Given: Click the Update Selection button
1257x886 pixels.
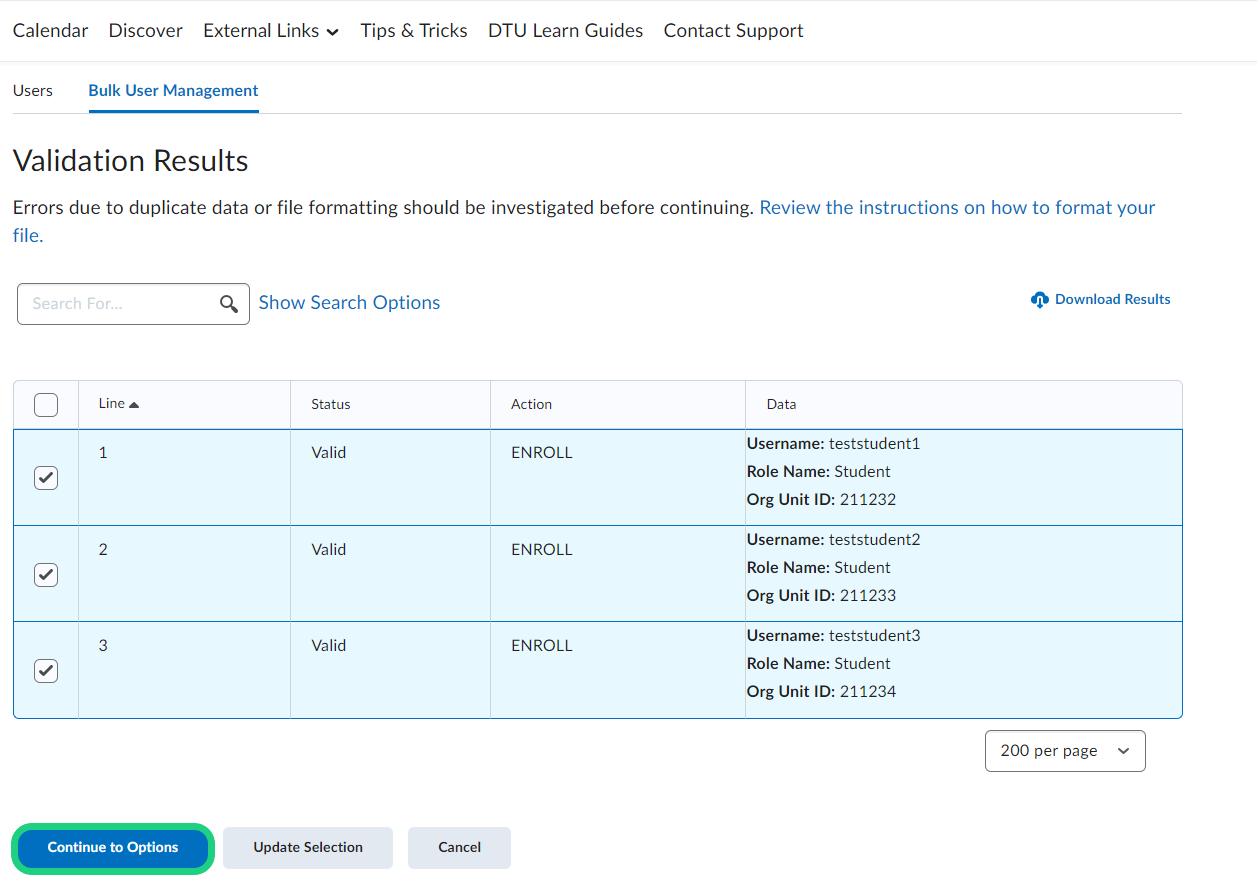Looking at the screenshot, I should click(x=308, y=847).
